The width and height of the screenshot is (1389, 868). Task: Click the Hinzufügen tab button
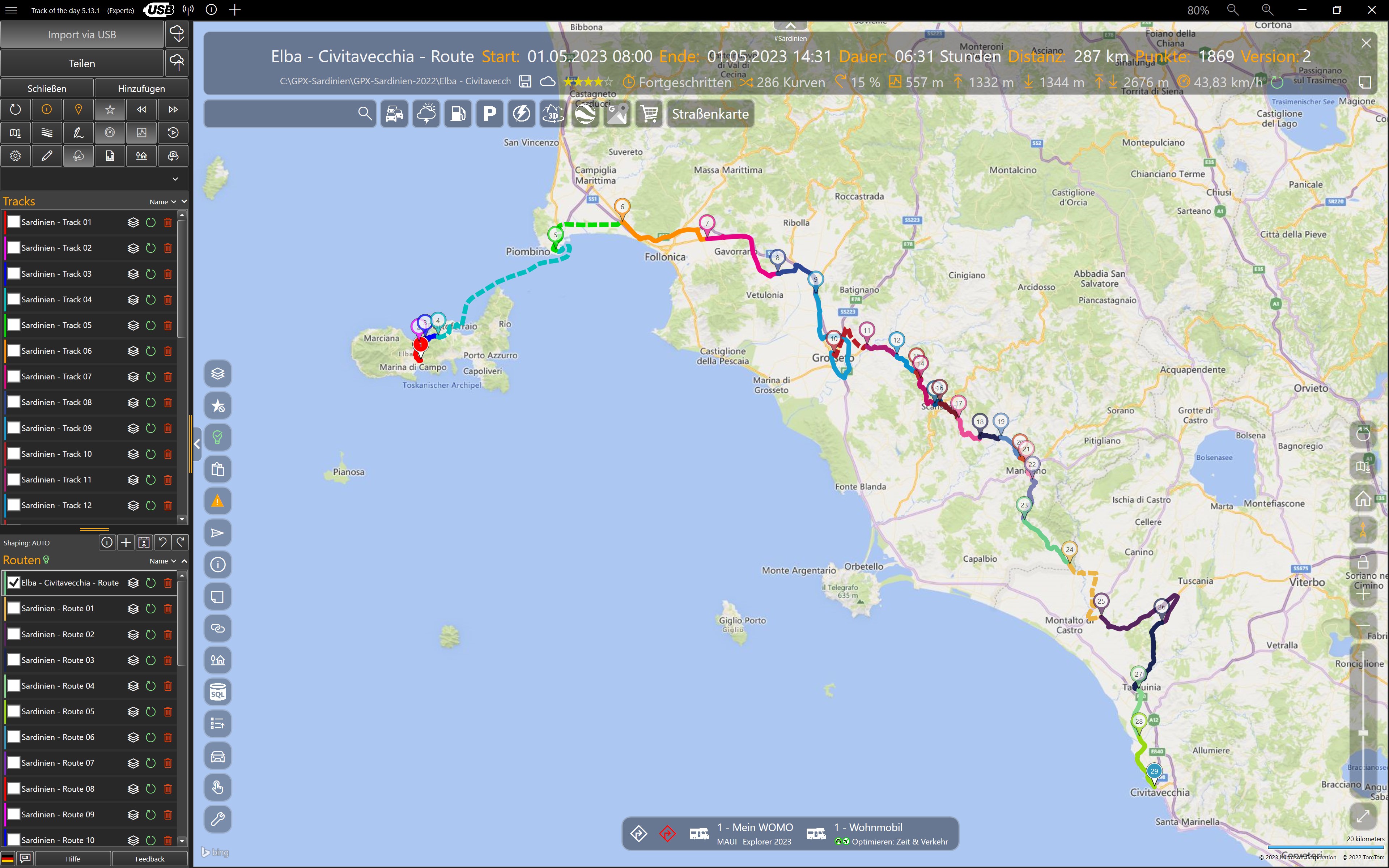(x=141, y=88)
